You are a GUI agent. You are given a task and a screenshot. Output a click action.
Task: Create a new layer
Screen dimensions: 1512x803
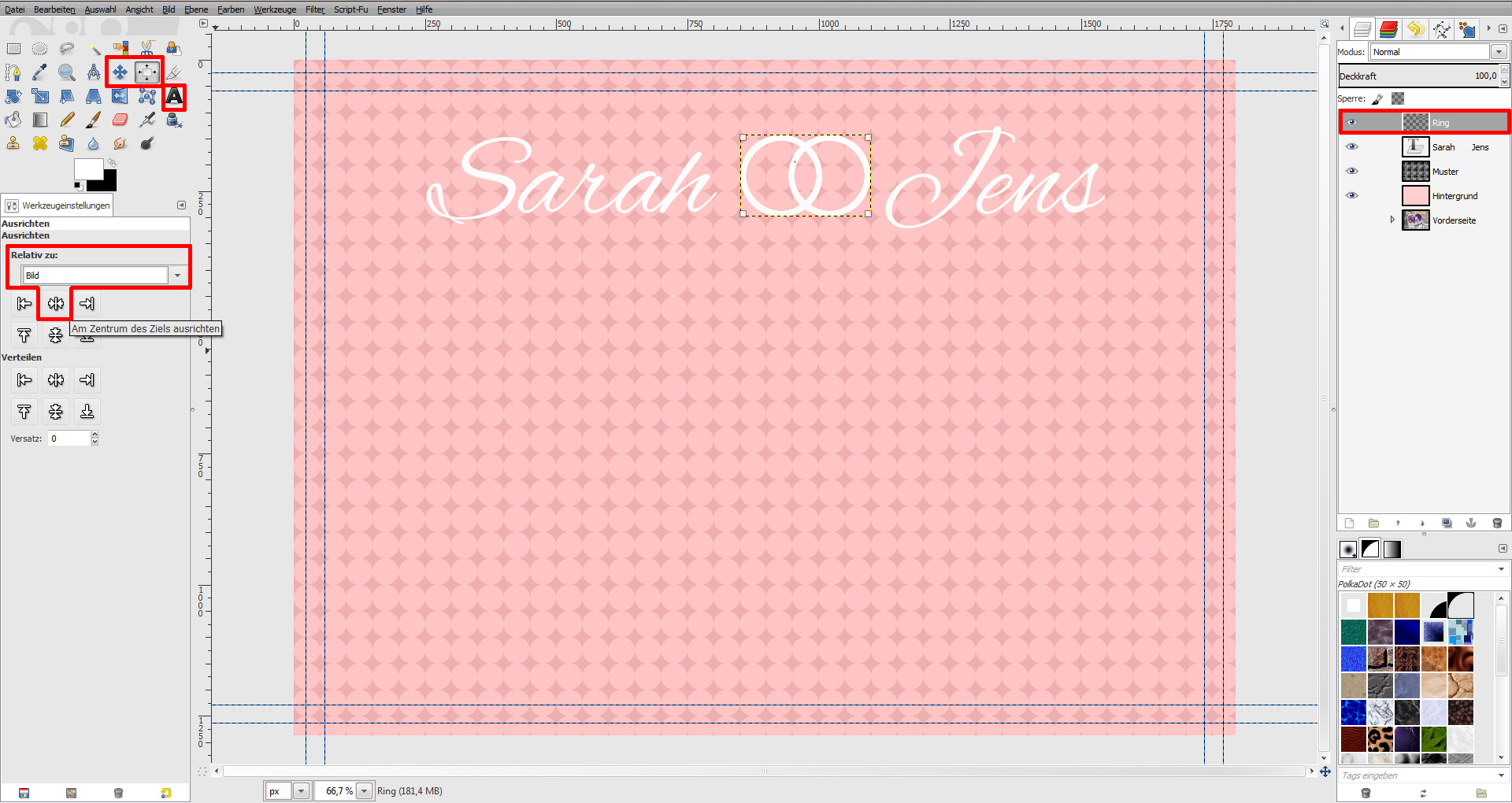click(1348, 523)
